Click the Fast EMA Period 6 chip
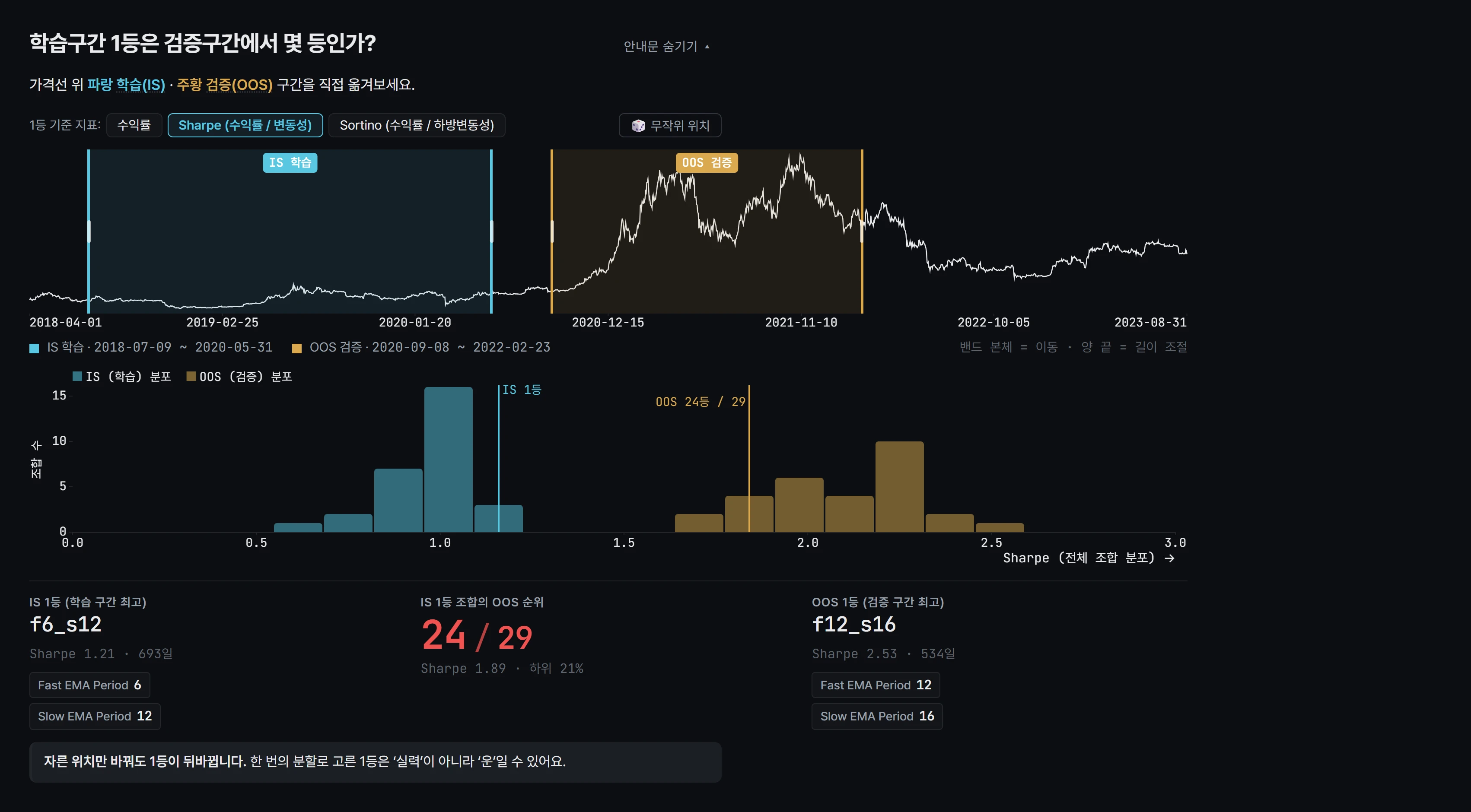This screenshot has height=812, width=1471. click(89, 685)
